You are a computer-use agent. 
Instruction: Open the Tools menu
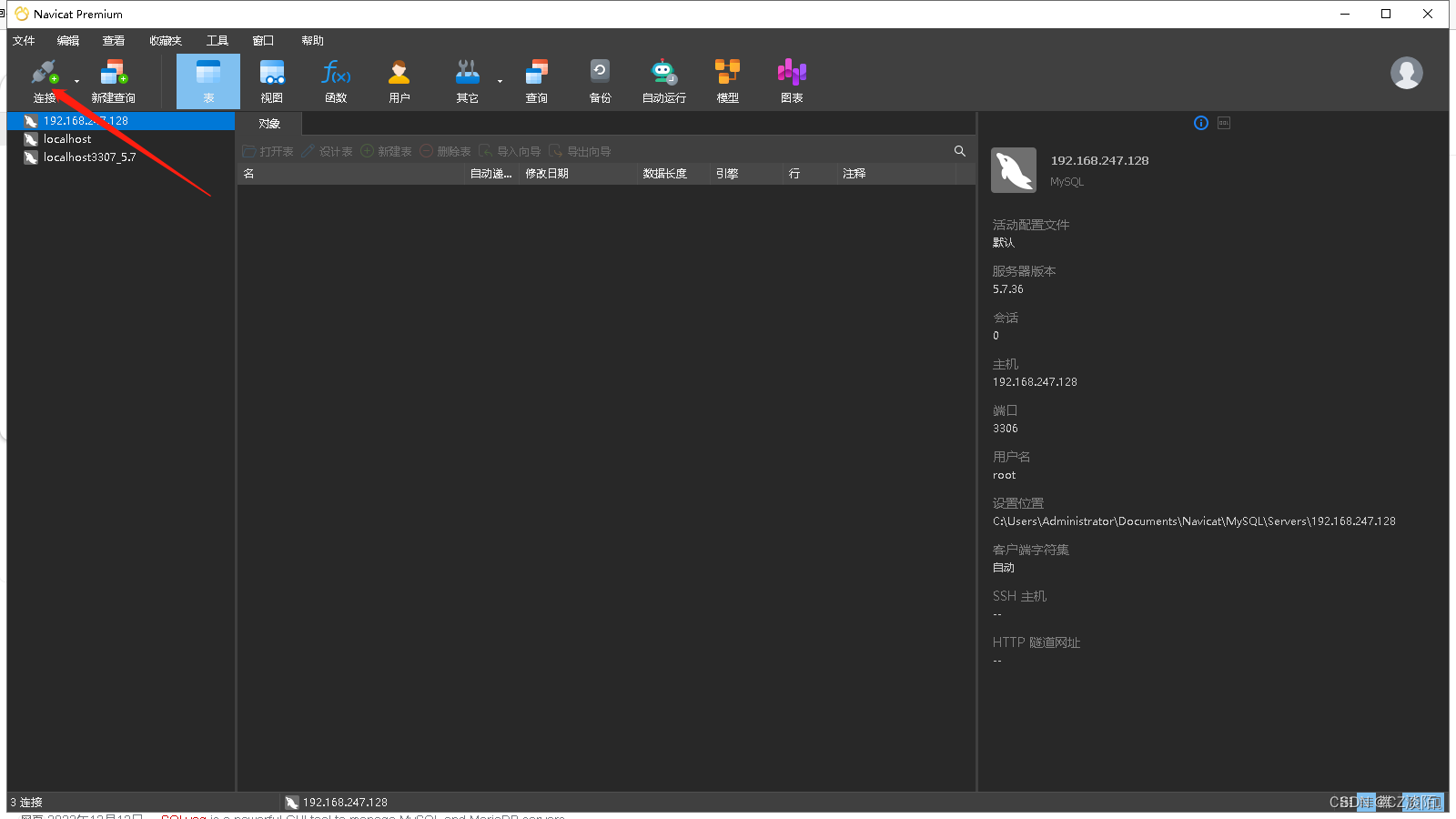(217, 41)
